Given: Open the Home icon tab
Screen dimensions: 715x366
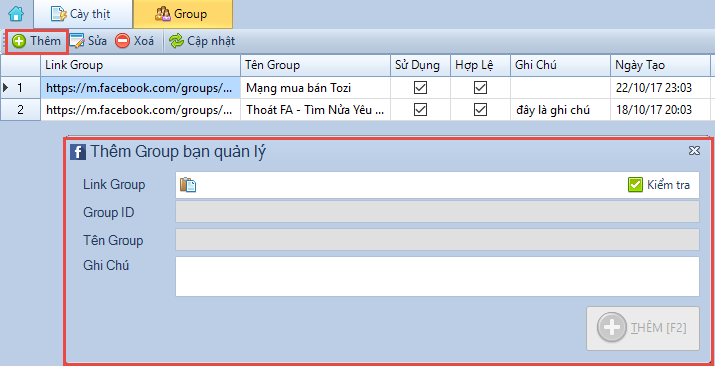Looking at the screenshot, I should coord(16,14).
